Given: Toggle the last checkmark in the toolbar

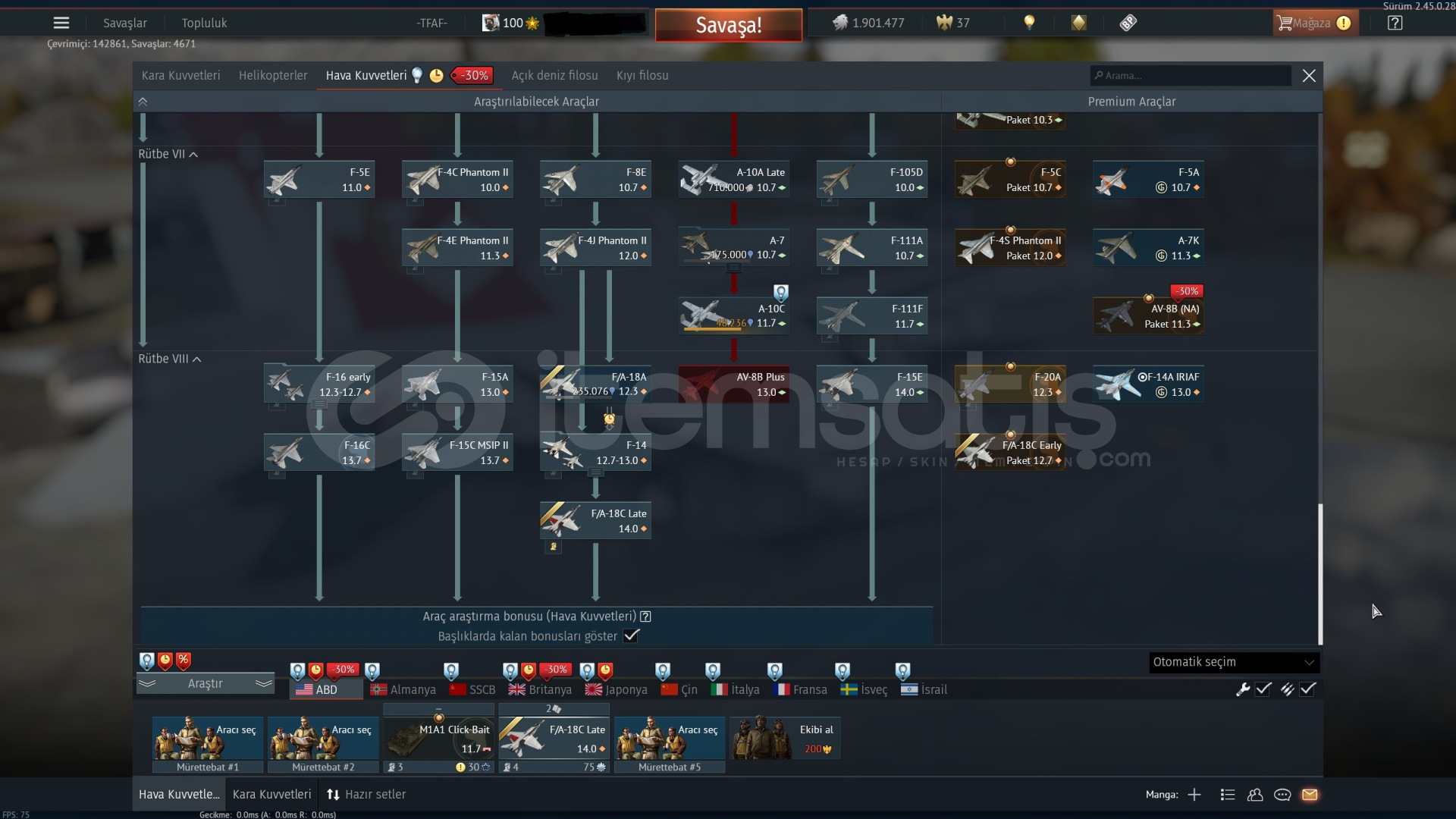Looking at the screenshot, I should [x=1308, y=689].
